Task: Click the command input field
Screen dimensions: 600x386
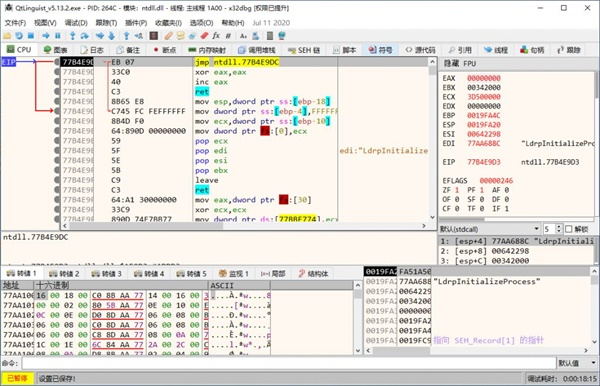Action: click(289, 363)
